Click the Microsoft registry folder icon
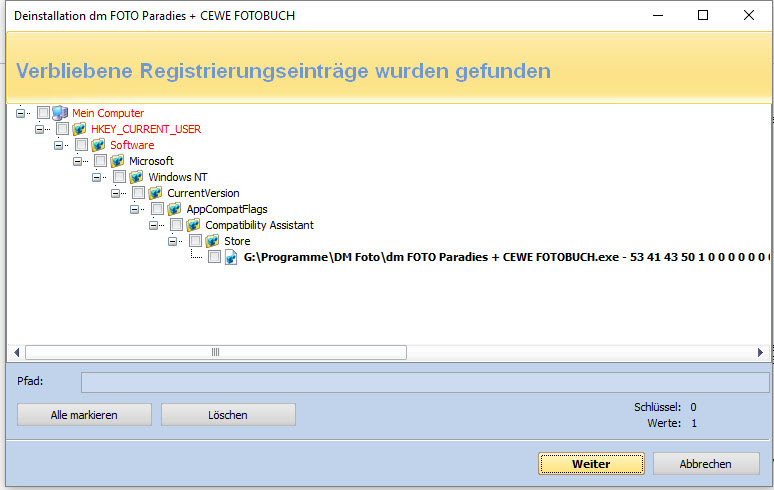The image size is (774, 490). point(117,161)
